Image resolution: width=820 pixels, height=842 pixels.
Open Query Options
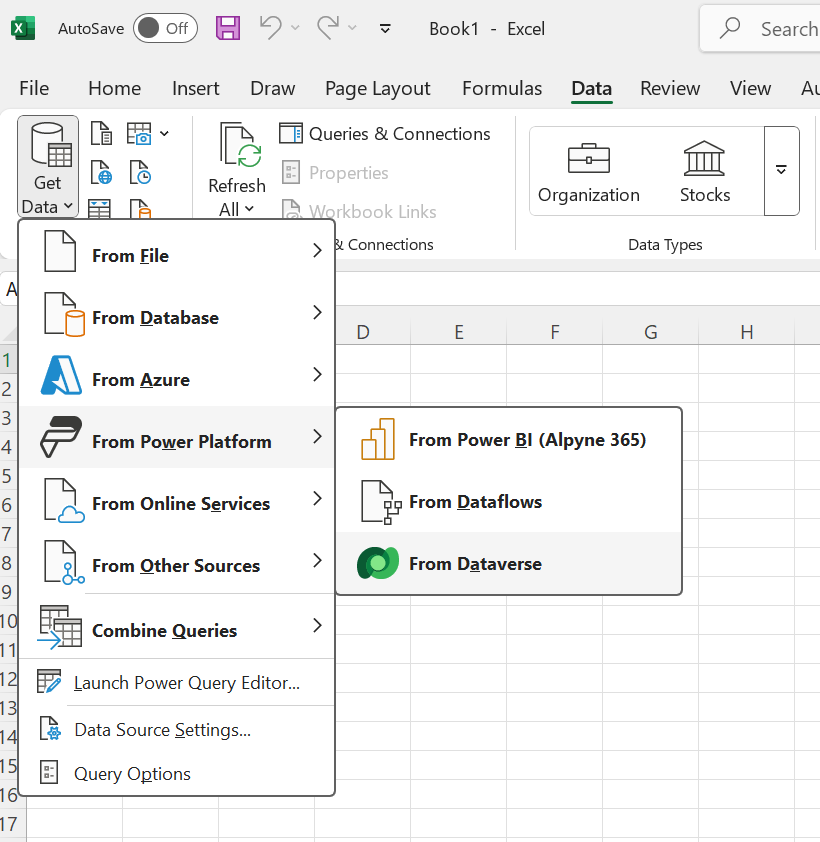pos(177,774)
